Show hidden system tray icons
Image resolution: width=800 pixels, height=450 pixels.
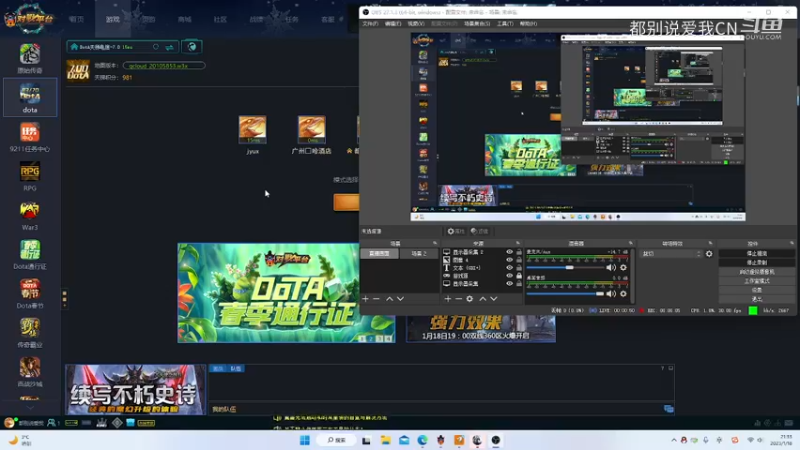tap(673, 440)
